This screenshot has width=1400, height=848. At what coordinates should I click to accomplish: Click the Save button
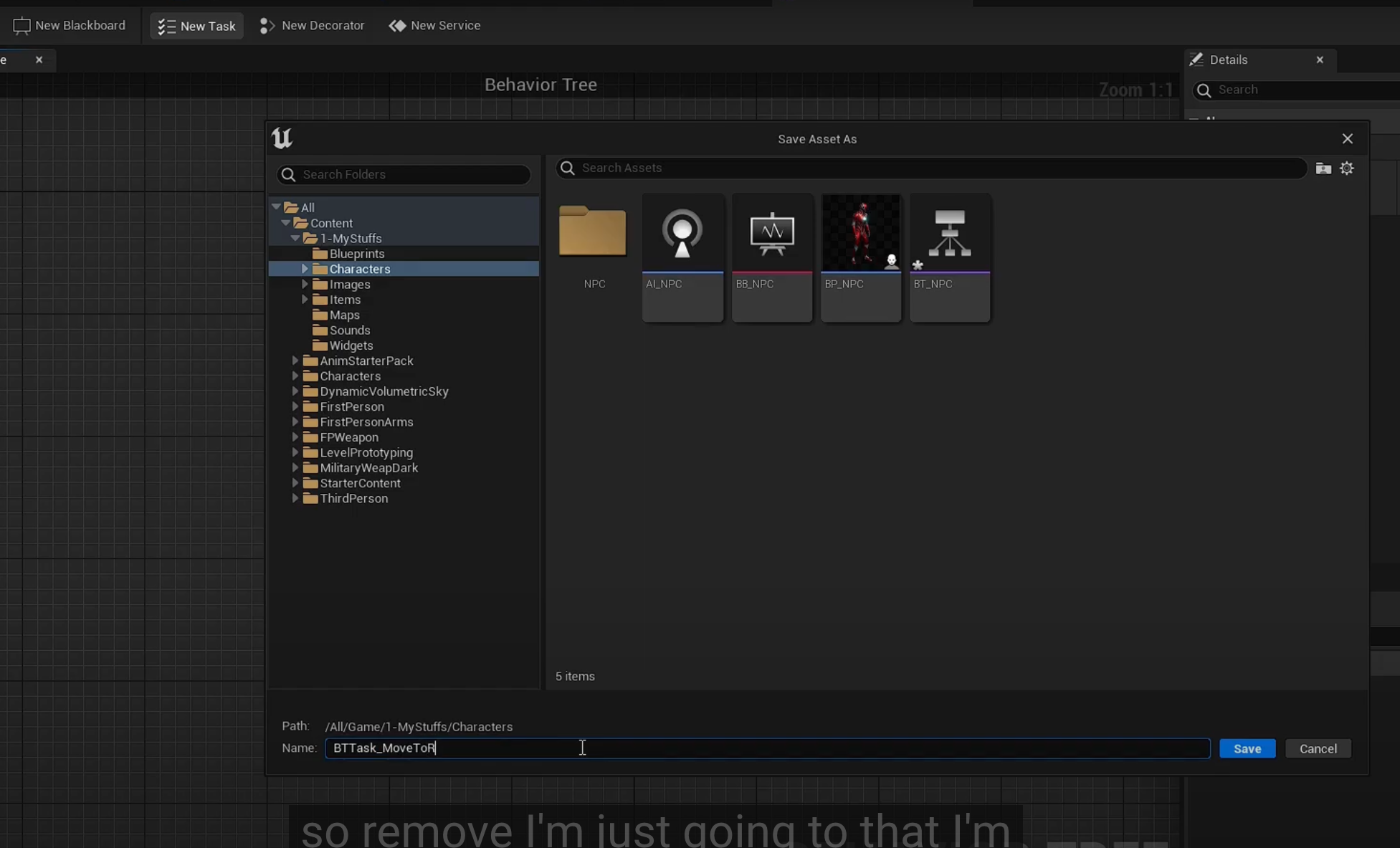click(1247, 748)
